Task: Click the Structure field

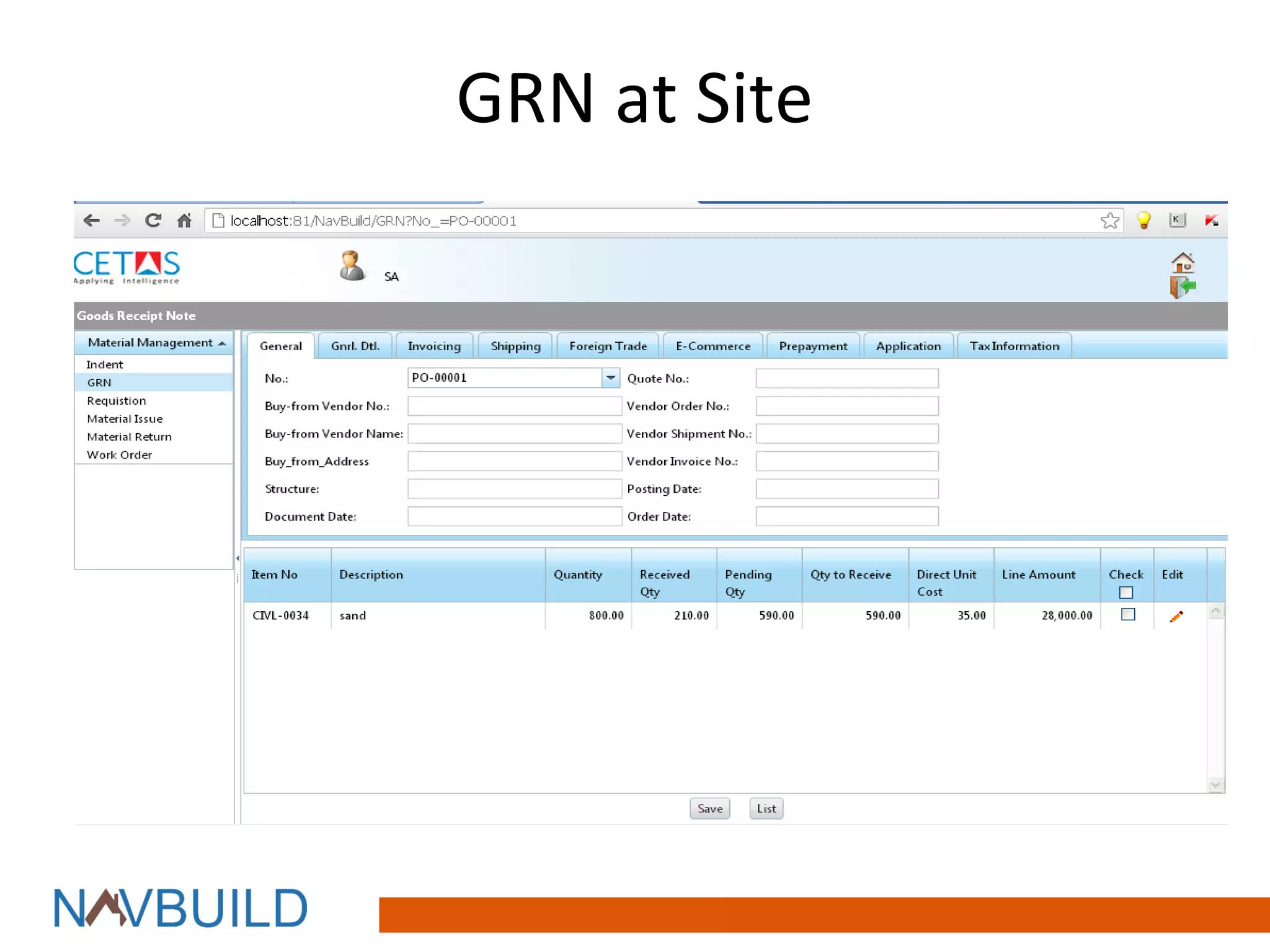Action: point(515,488)
